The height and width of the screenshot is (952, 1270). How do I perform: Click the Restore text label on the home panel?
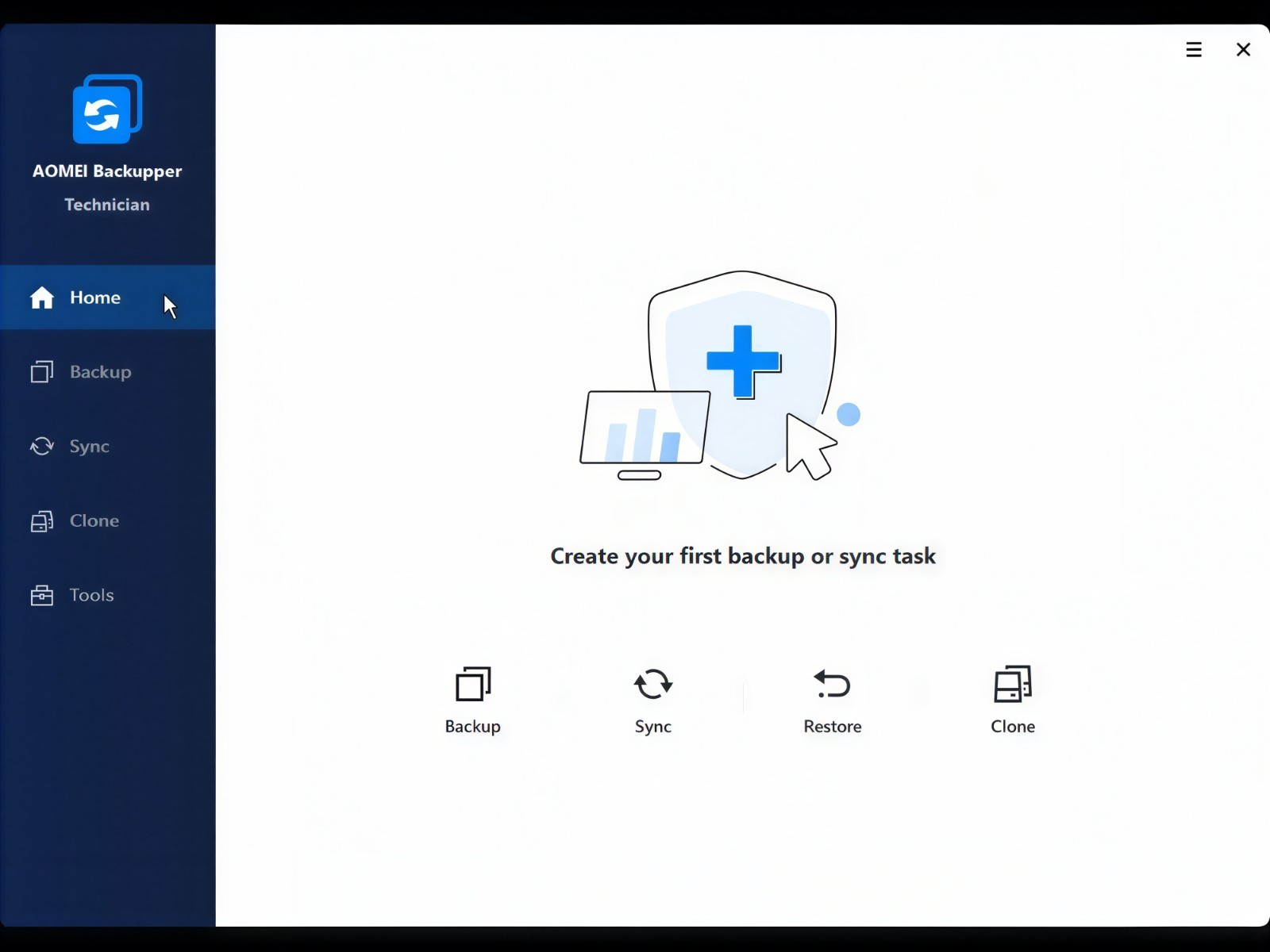[833, 727]
